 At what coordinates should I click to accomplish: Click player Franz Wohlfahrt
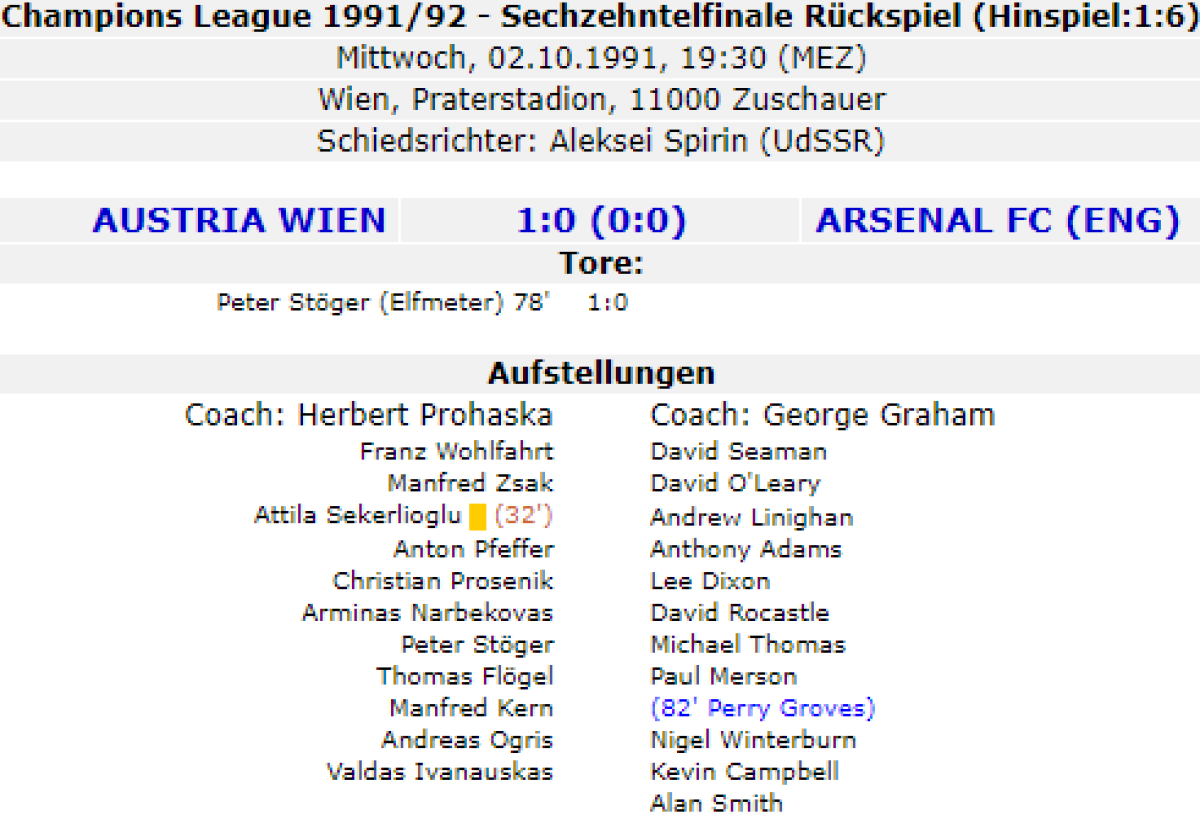pos(456,452)
